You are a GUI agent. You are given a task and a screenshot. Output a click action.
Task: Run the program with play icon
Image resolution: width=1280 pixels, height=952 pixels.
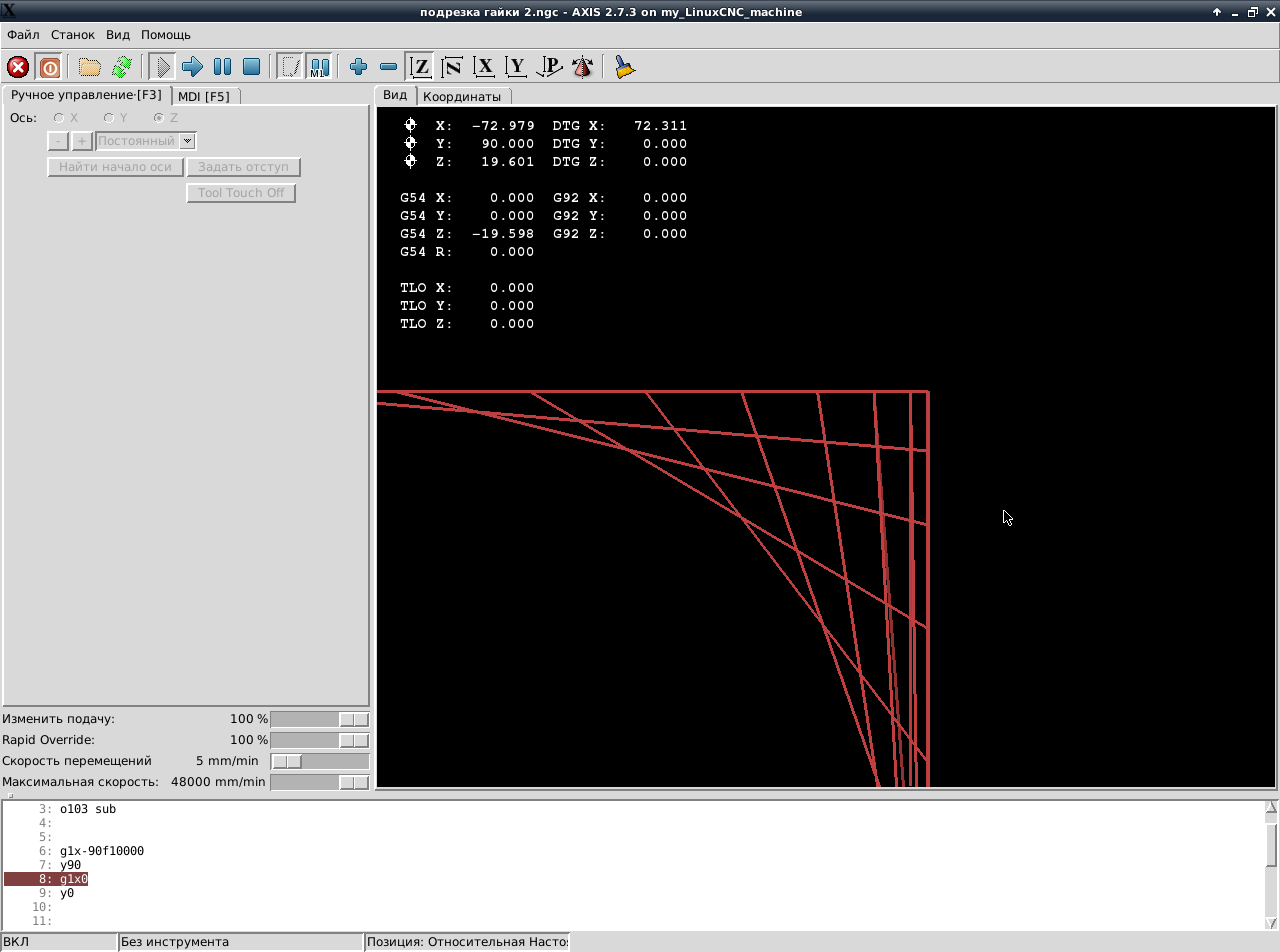162,67
